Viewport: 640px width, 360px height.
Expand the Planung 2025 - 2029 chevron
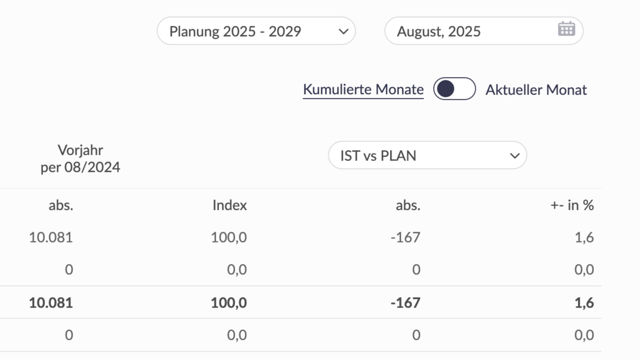tap(343, 31)
